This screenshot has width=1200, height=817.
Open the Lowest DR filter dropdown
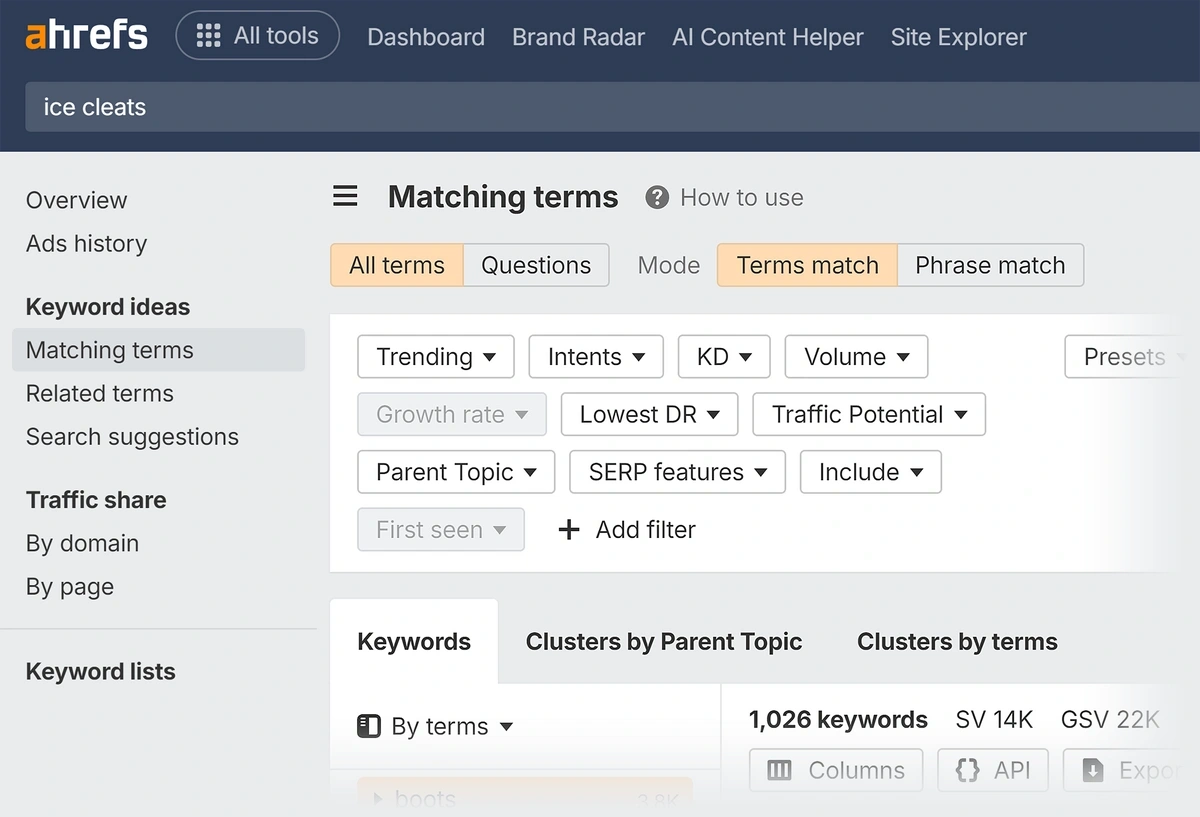coord(649,414)
